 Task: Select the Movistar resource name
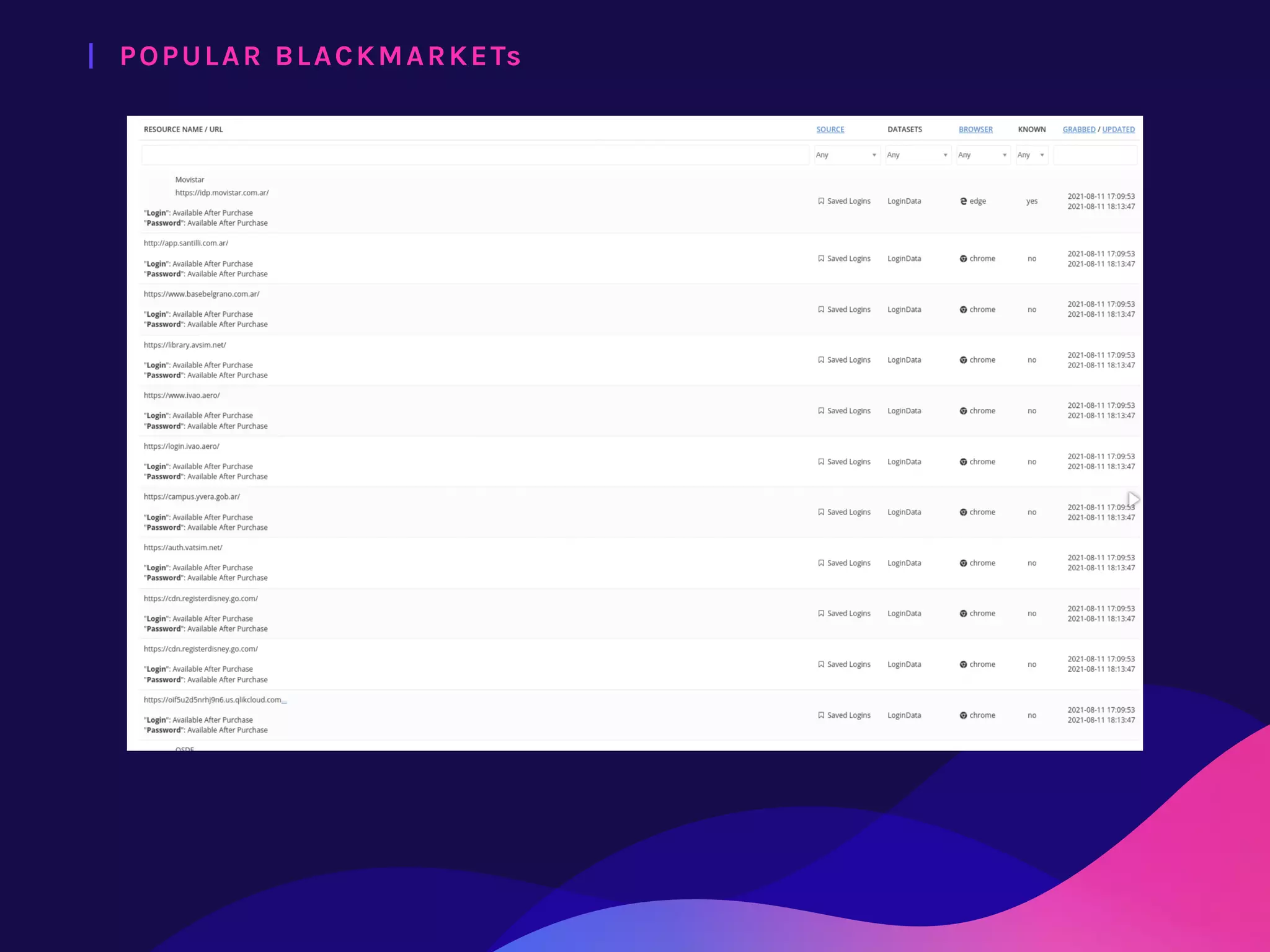[190, 180]
